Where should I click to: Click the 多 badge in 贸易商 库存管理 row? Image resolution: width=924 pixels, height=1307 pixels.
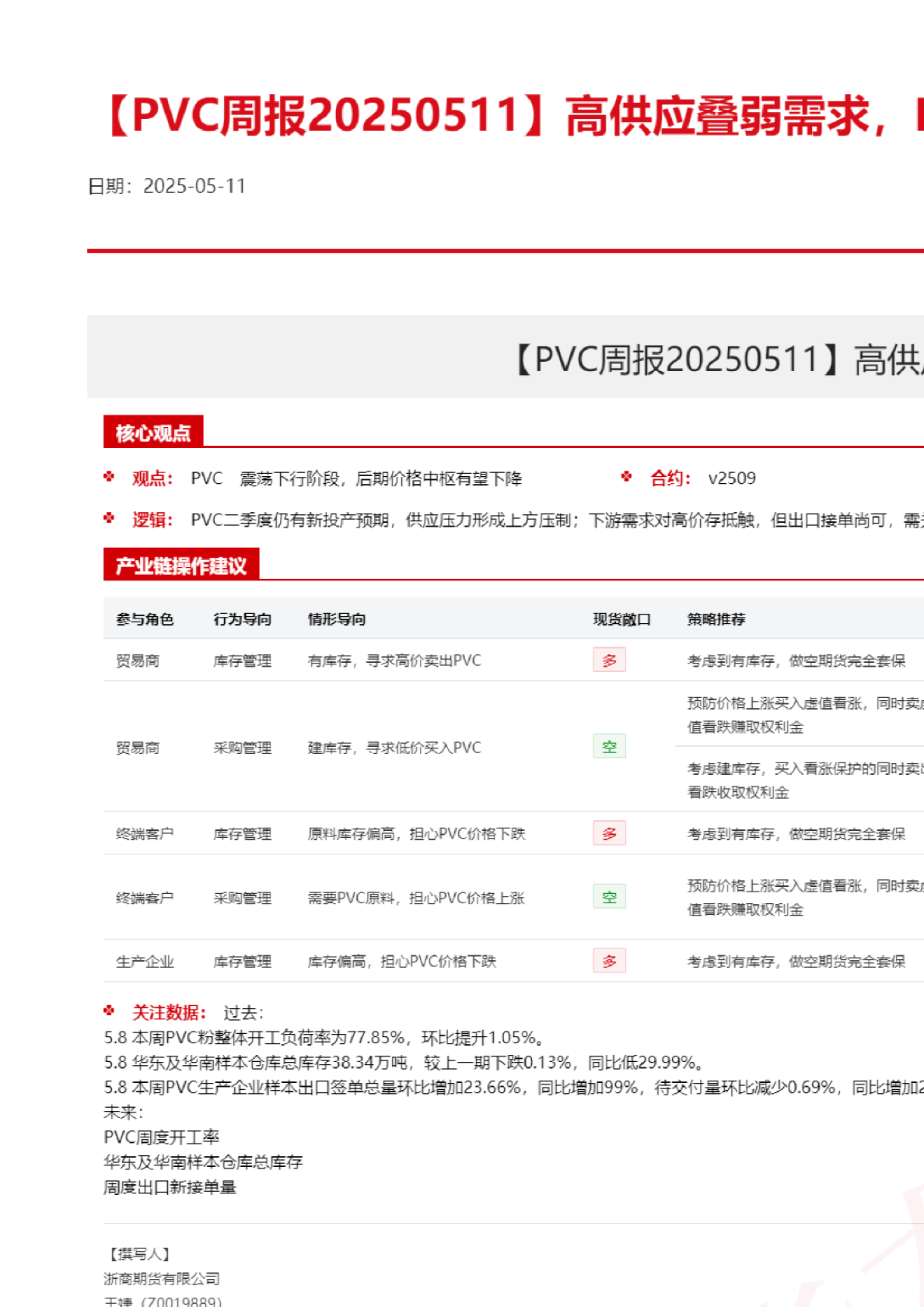point(609,661)
